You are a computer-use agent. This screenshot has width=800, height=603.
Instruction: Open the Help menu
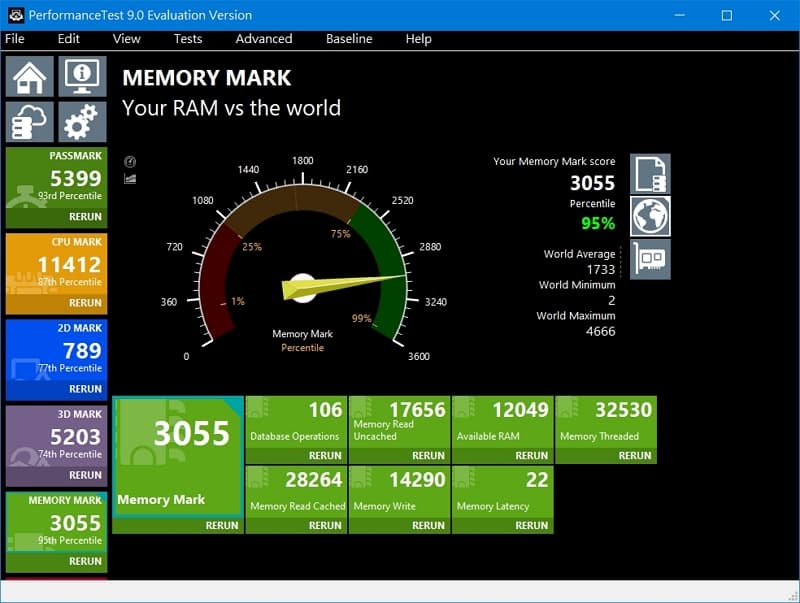tap(418, 39)
